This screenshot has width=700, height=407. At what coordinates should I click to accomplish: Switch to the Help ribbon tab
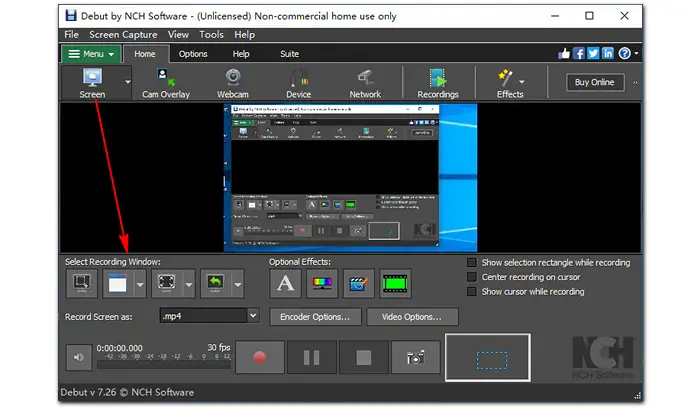click(241, 54)
